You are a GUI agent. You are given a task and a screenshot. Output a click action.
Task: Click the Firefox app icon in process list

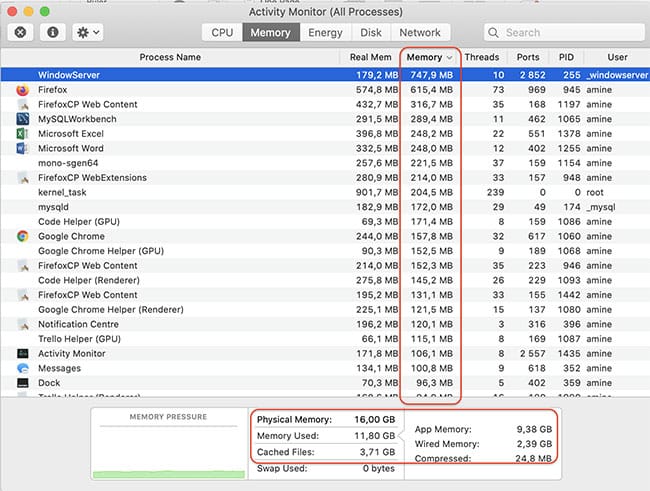click(22, 89)
